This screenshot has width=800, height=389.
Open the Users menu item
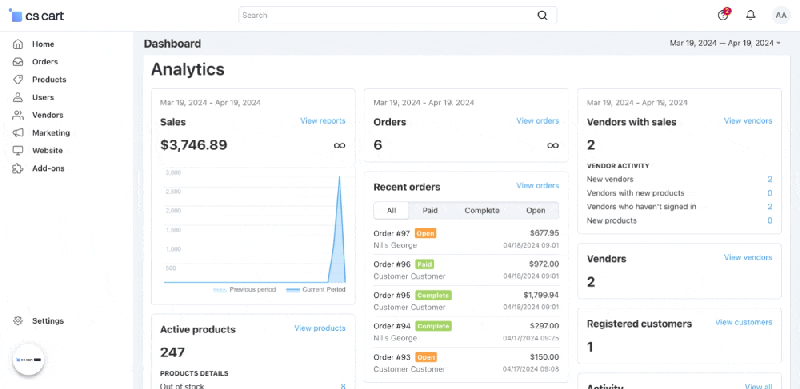[x=43, y=97]
